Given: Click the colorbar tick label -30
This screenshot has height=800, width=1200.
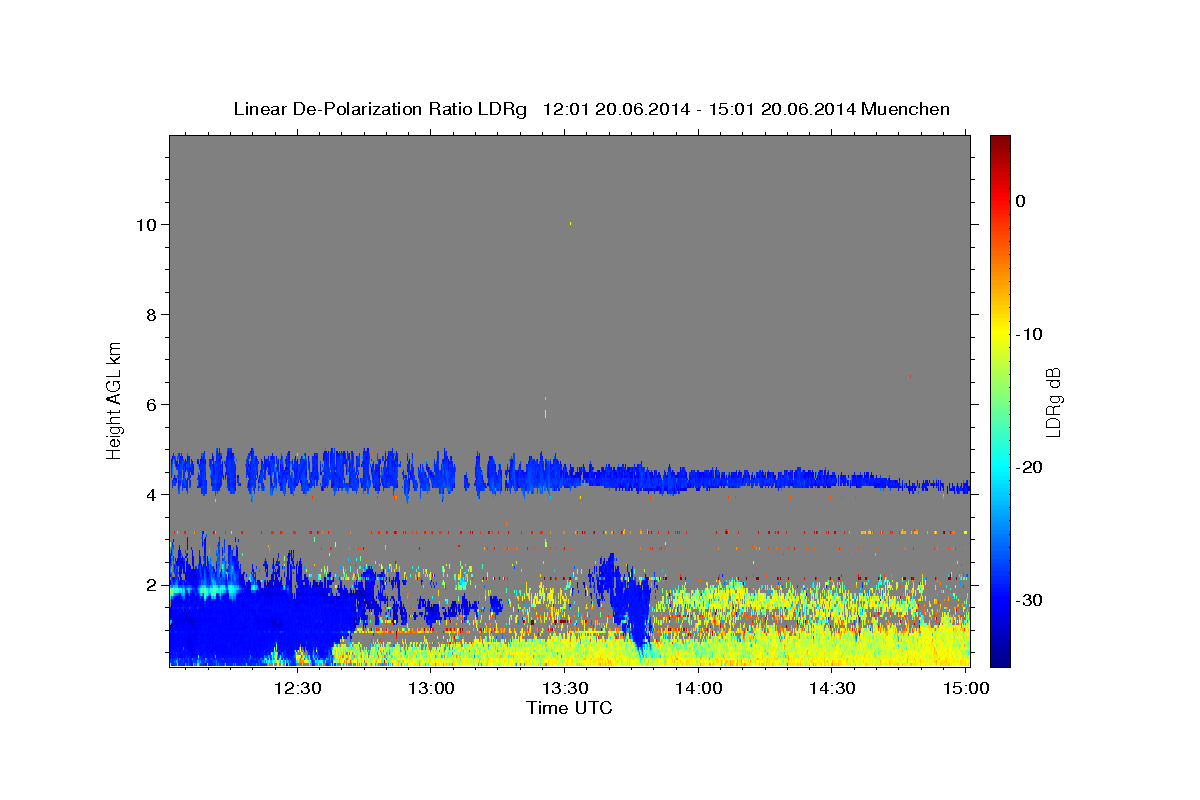Looking at the screenshot, I should (x=1029, y=600).
